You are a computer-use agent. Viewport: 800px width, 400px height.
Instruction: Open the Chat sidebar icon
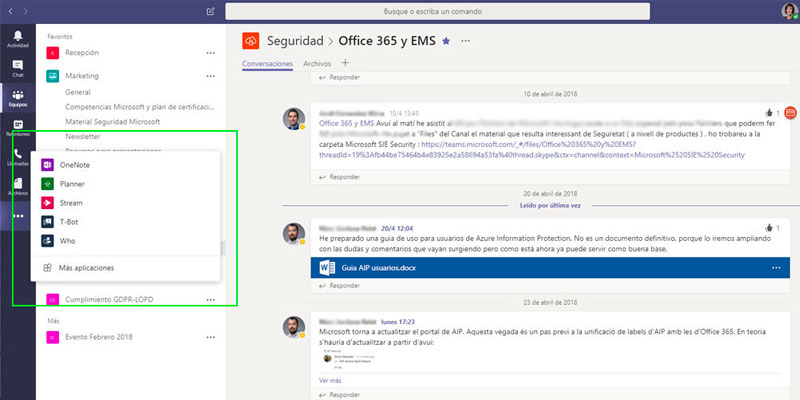[x=18, y=68]
